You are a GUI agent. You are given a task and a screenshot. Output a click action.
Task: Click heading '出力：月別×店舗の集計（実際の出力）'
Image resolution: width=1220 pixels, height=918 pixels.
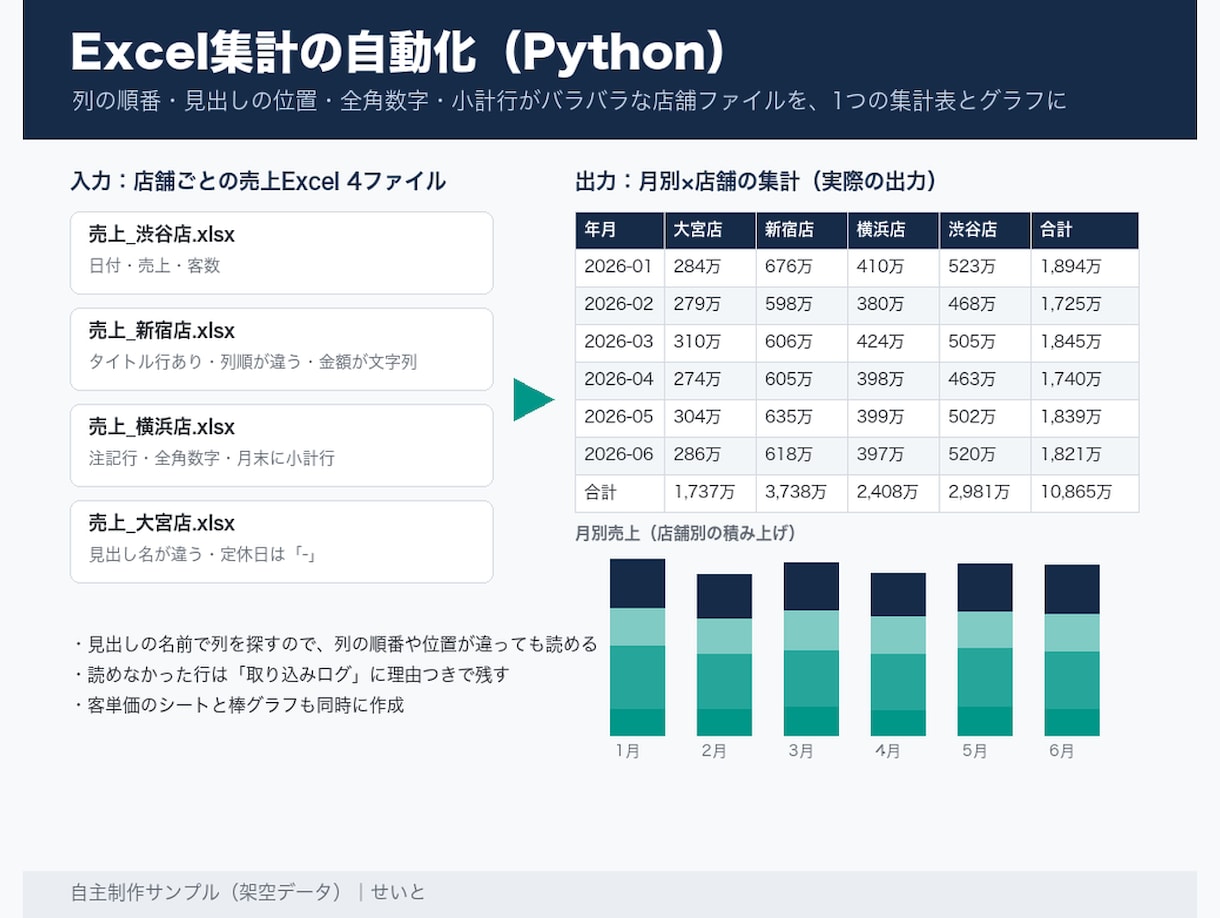click(755, 181)
